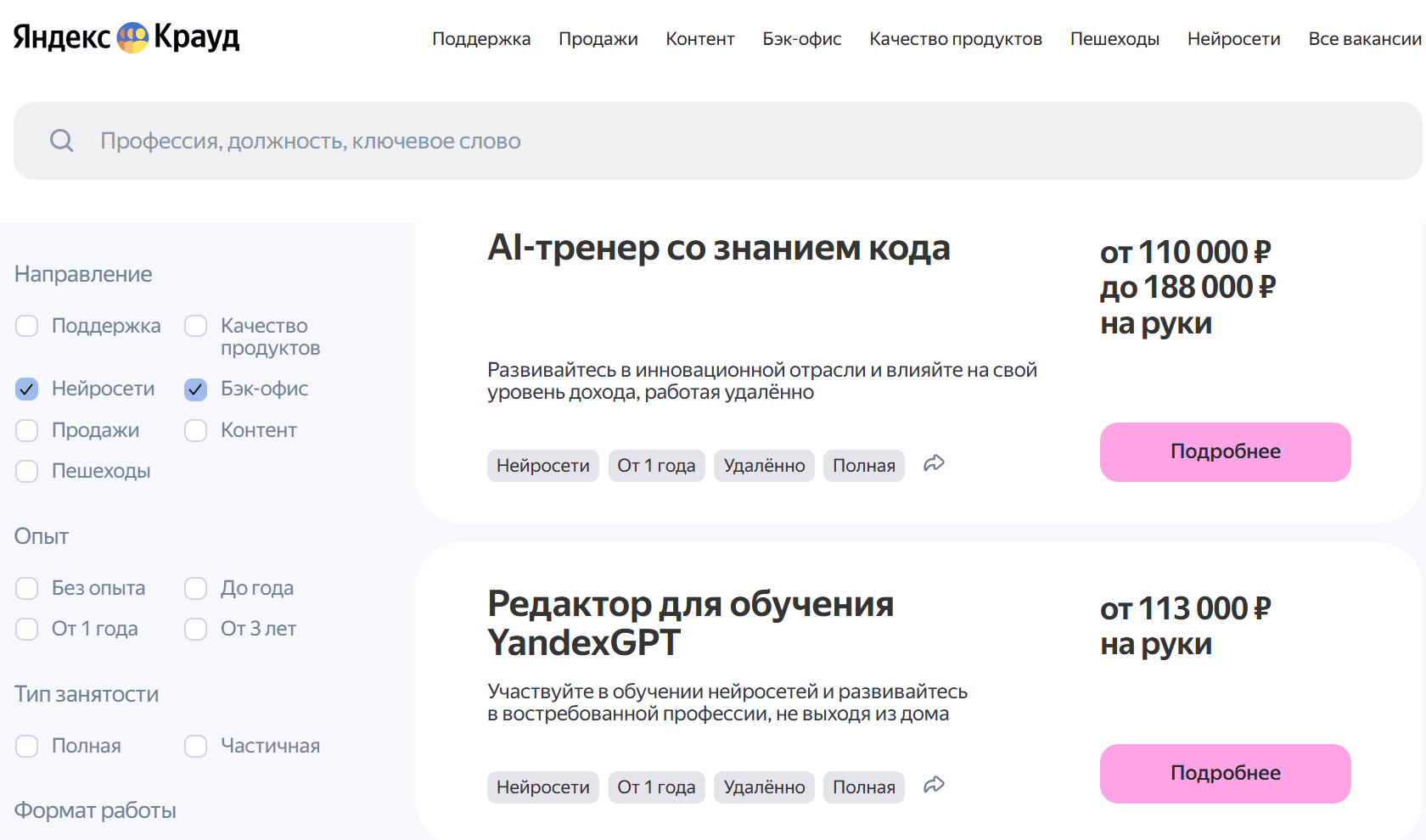
Task: Check the Частичная employment type filter
Action: click(196, 747)
